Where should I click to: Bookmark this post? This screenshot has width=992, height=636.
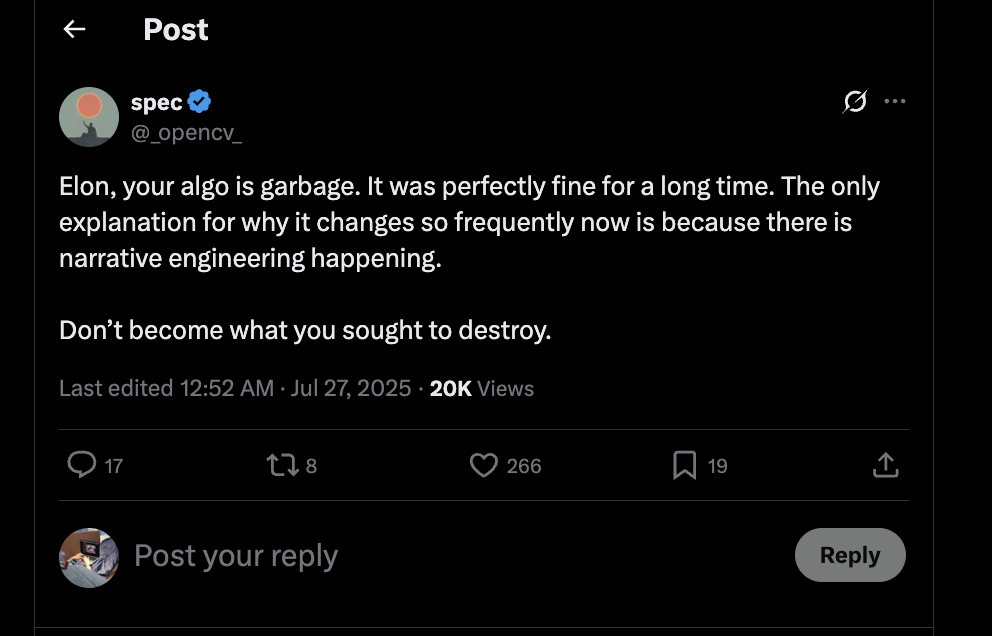(x=685, y=465)
